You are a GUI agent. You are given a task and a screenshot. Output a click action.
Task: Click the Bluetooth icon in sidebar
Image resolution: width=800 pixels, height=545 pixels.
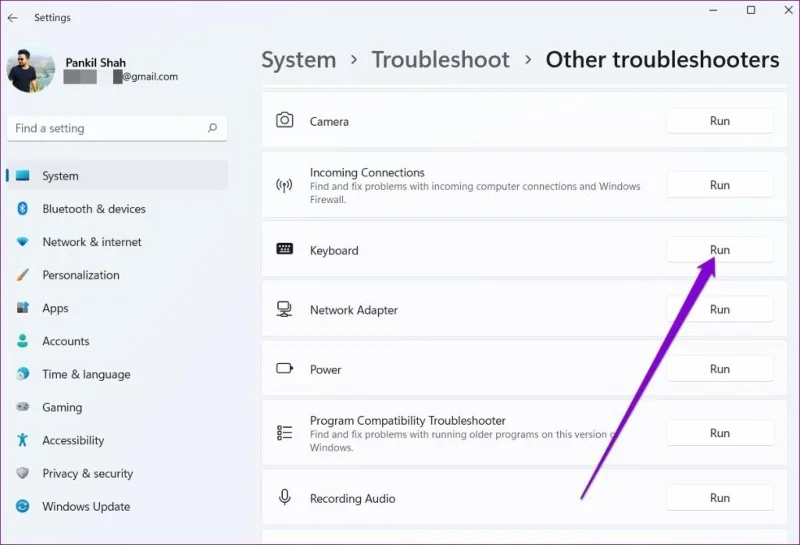(x=22, y=208)
